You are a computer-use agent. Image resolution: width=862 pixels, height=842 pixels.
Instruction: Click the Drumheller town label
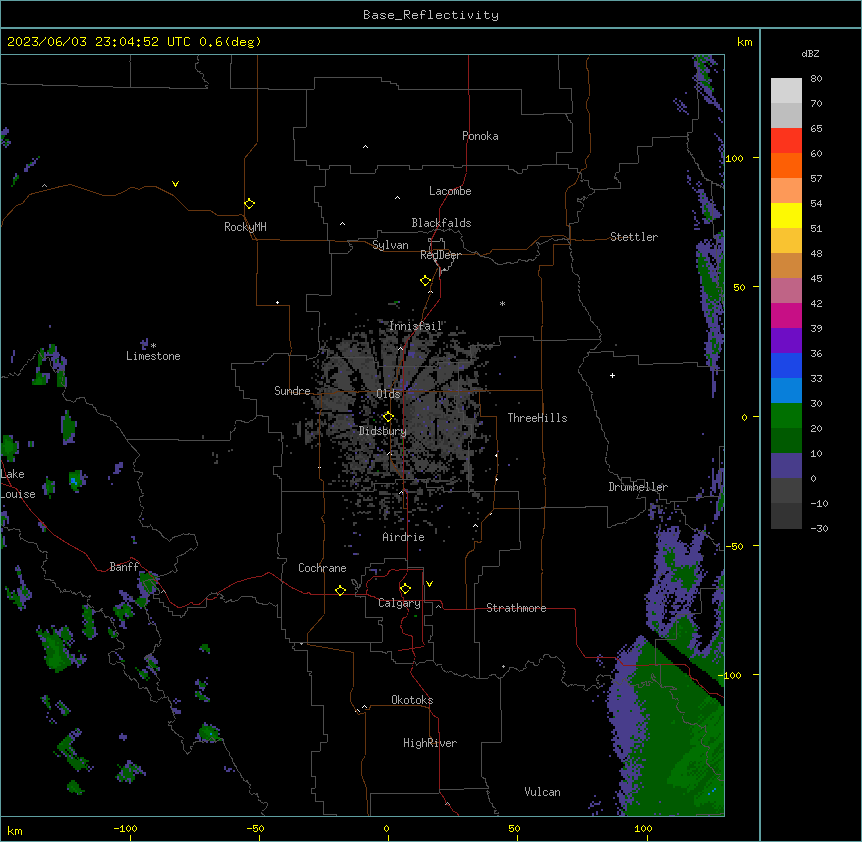click(638, 487)
